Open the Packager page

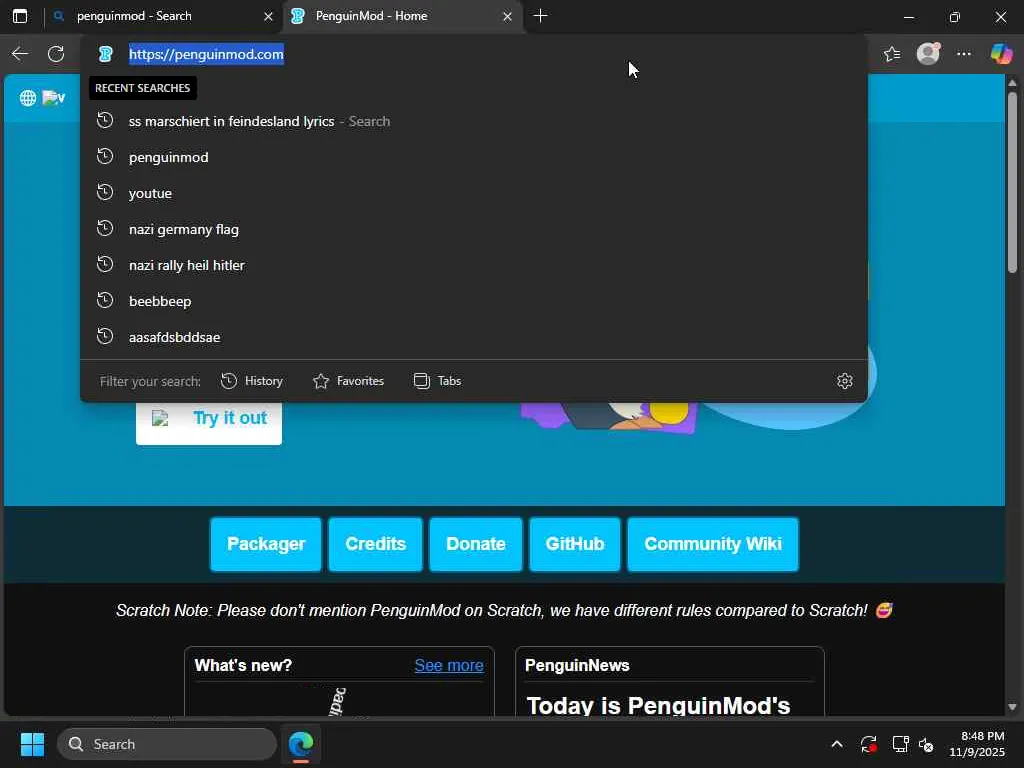click(x=266, y=544)
